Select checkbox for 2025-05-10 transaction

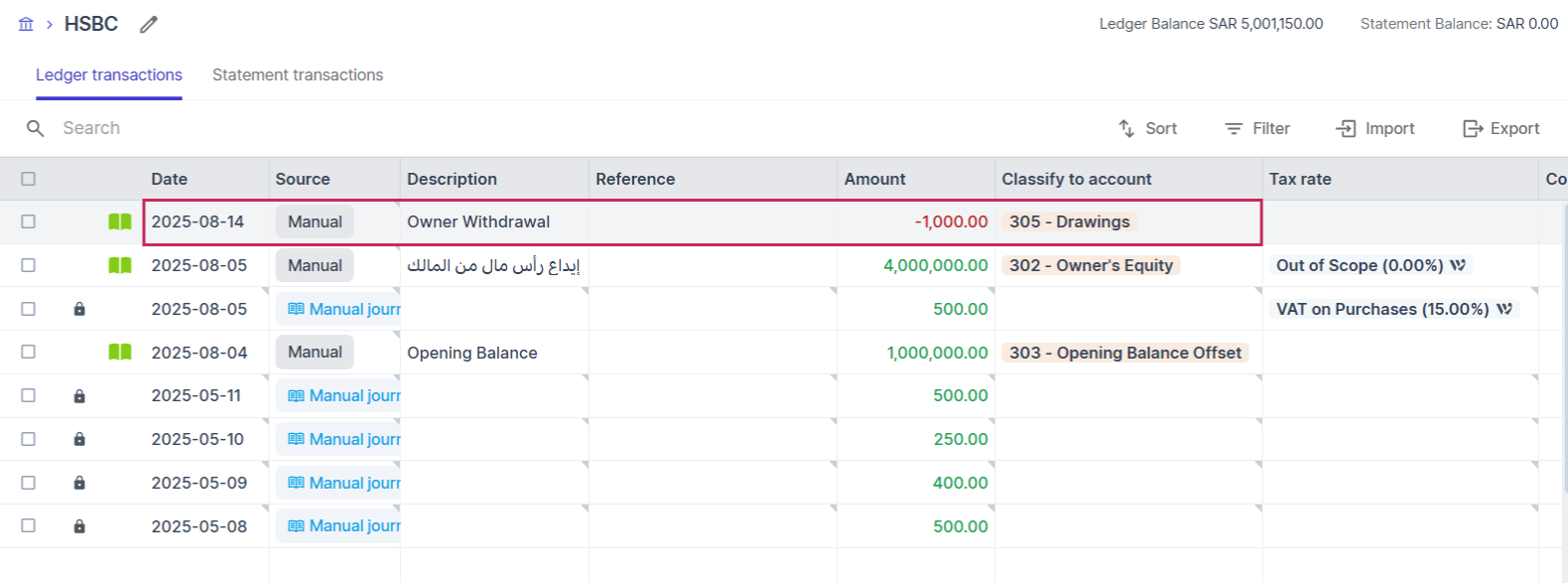[28, 439]
